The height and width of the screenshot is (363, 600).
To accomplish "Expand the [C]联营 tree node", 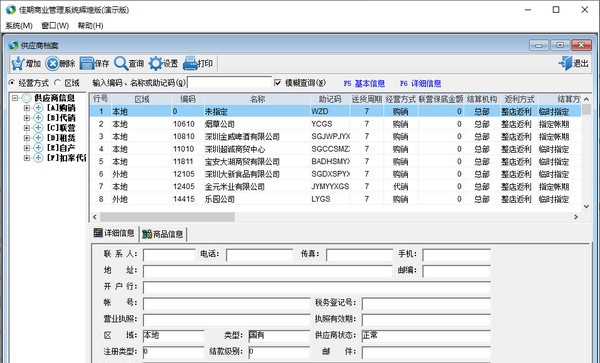I will coord(27,128).
